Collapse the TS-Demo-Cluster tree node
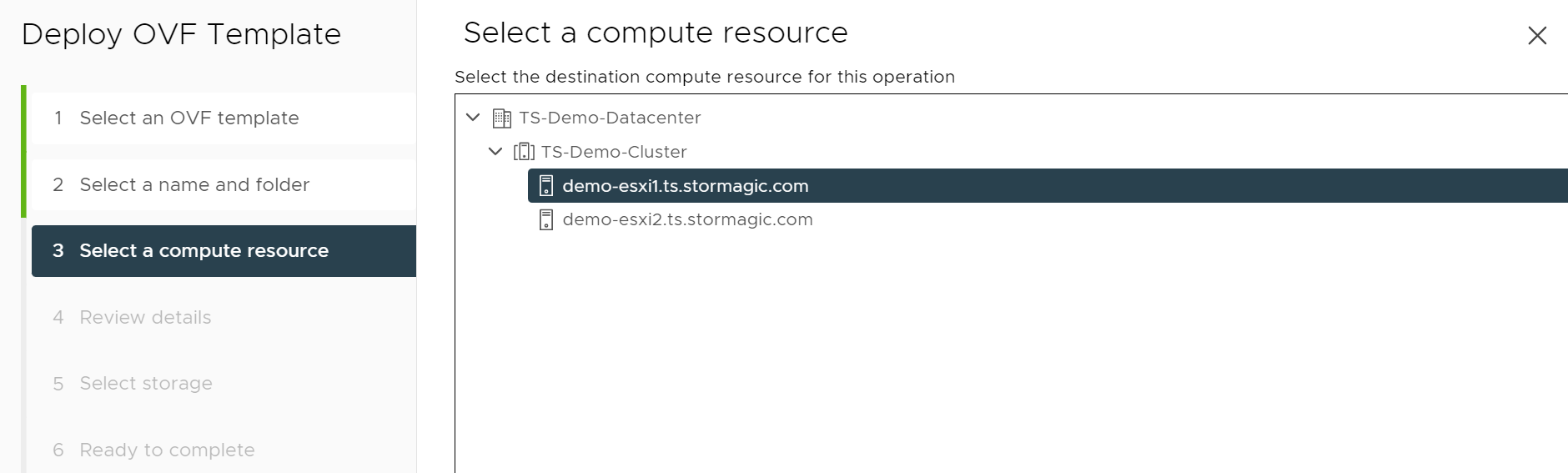This screenshot has height=473, width=1568. click(495, 151)
